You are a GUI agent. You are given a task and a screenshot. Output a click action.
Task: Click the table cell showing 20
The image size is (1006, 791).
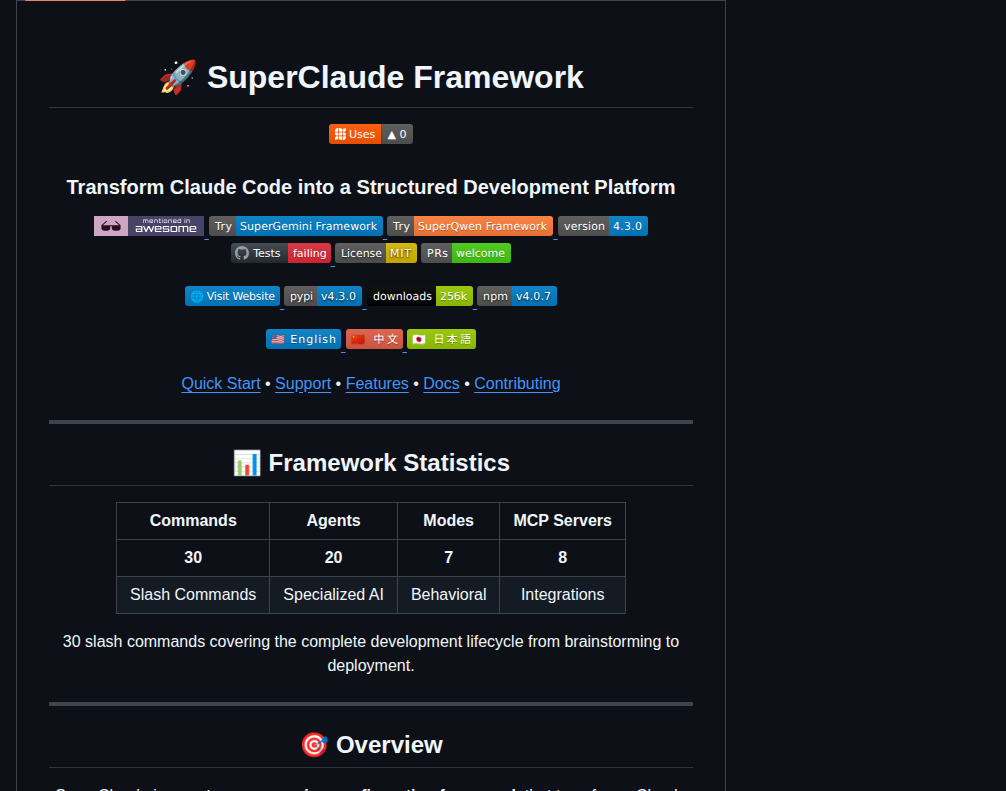[x=334, y=557]
